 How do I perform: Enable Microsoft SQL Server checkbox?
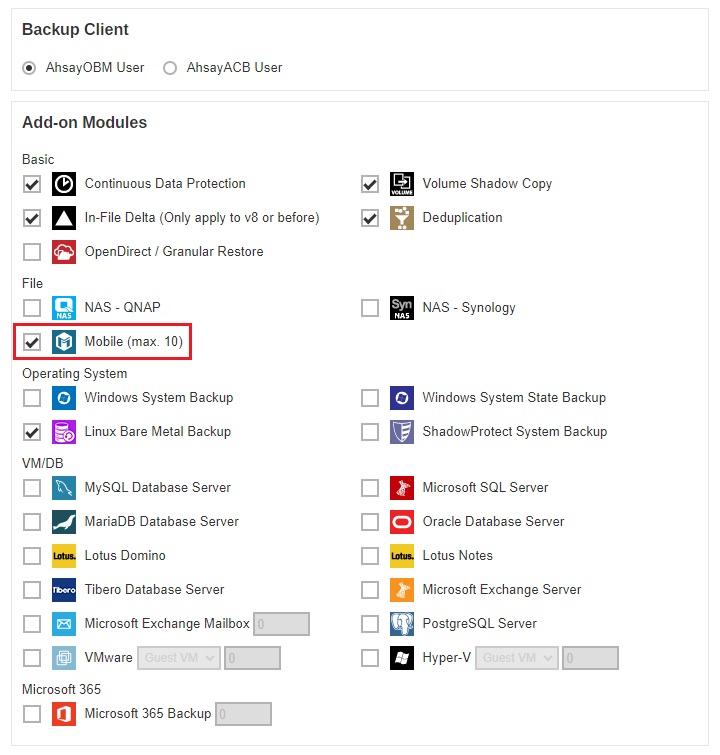click(370, 488)
